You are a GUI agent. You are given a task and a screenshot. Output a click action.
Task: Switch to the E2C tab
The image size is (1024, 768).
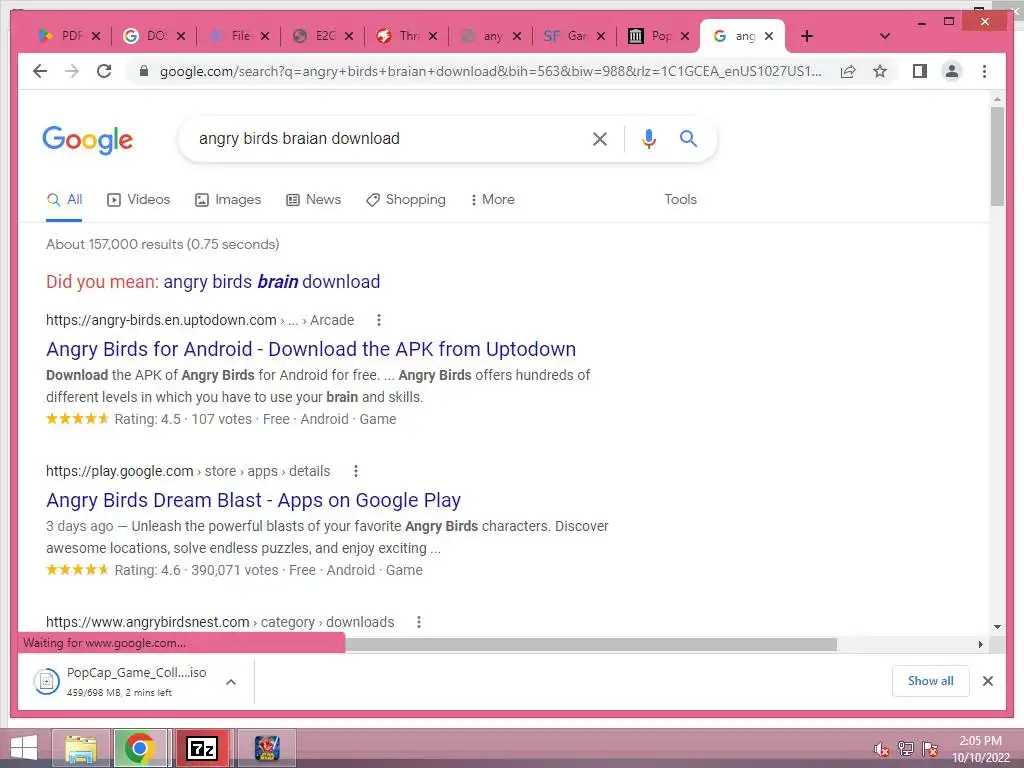[317, 36]
